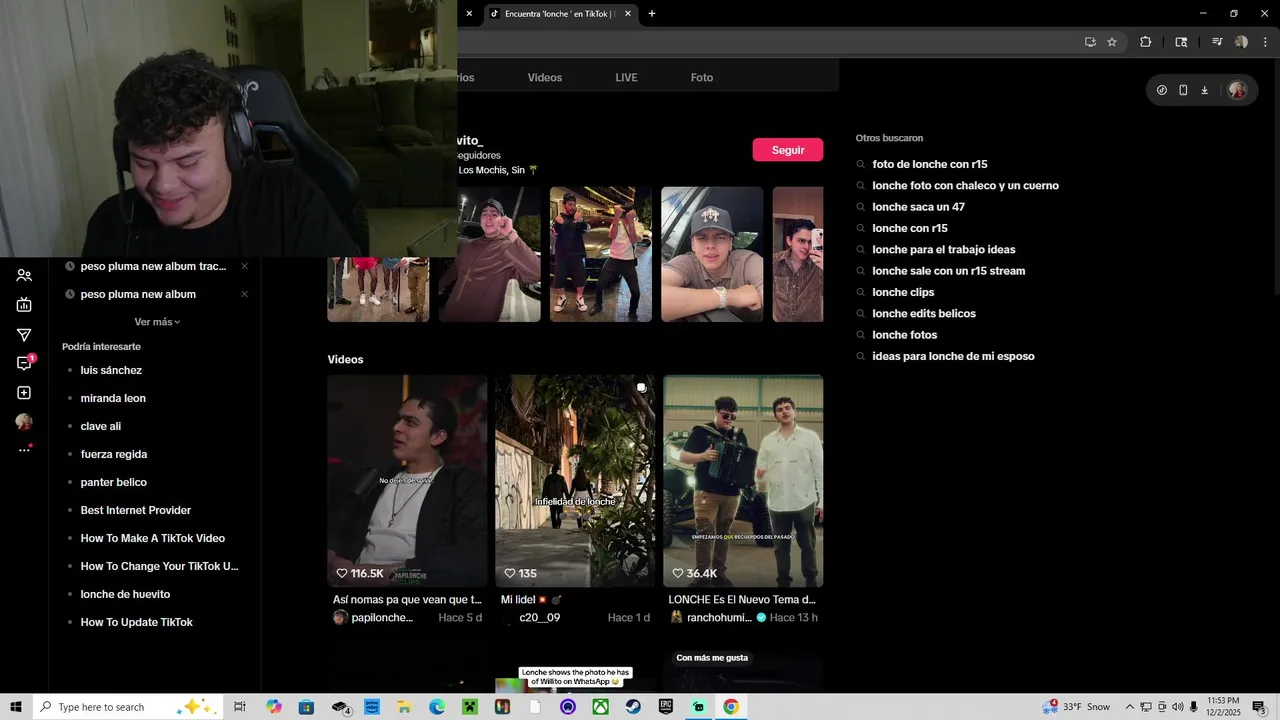The image size is (1280, 720).
Task: Click the phone app icon in top pill
Action: (1183, 90)
